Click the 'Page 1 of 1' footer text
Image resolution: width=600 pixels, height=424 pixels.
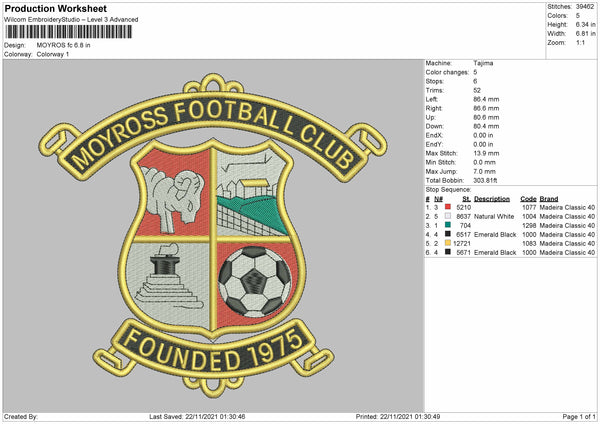tap(579, 416)
